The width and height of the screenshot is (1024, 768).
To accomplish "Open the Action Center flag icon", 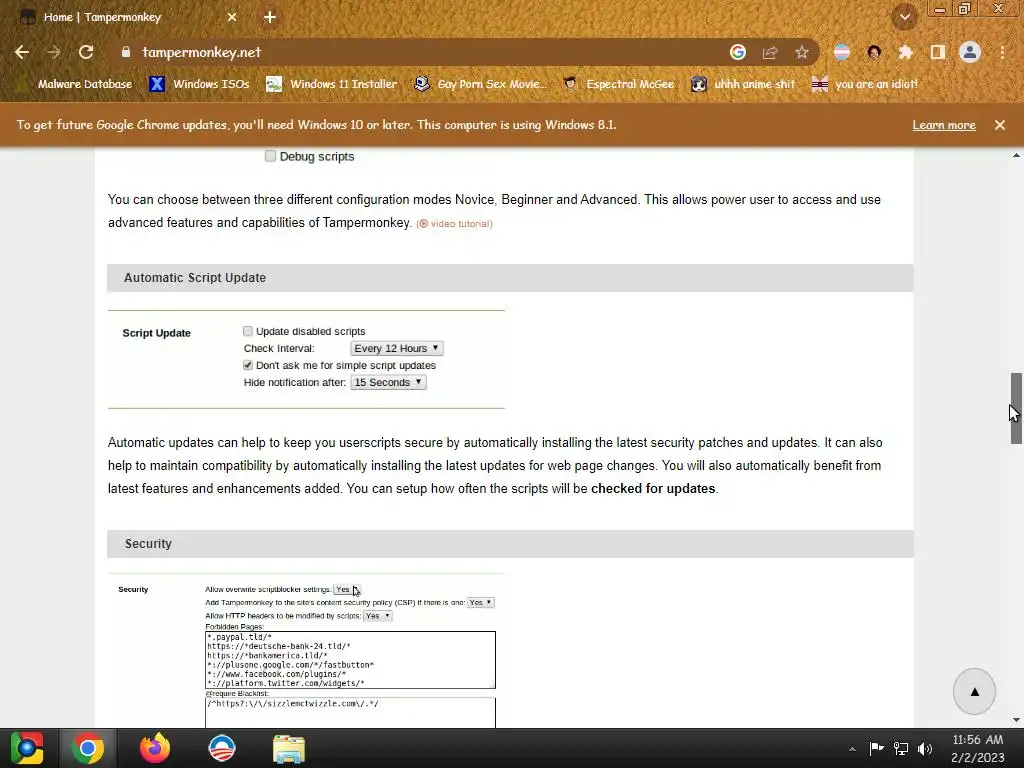I will point(876,748).
